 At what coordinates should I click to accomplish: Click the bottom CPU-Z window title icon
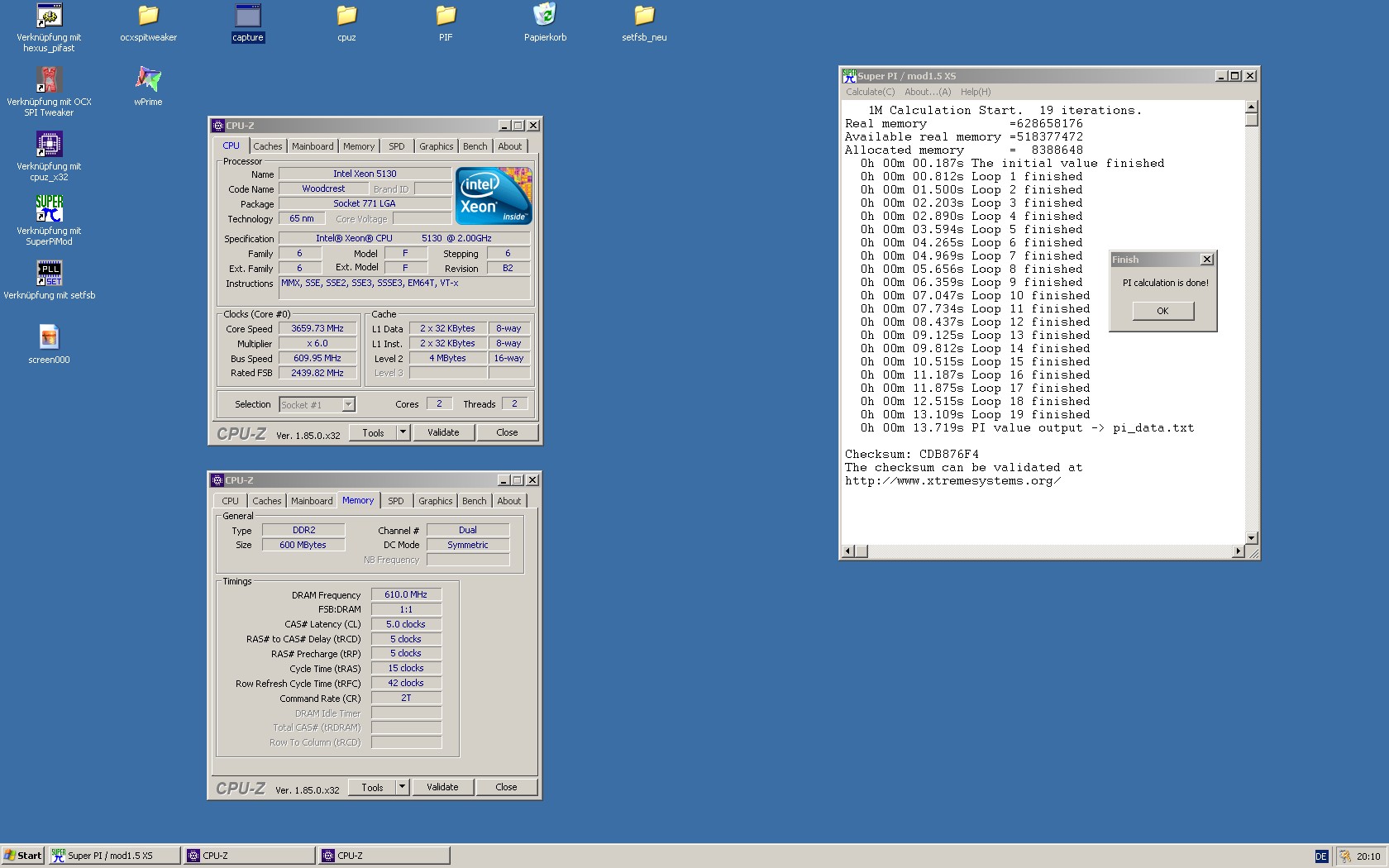click(x=217, y=480)
